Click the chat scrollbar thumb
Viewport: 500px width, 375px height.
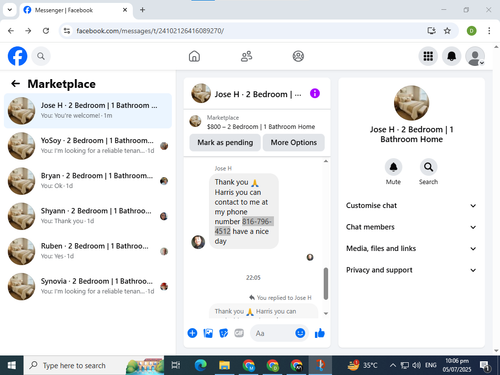(x=326, y=283)
